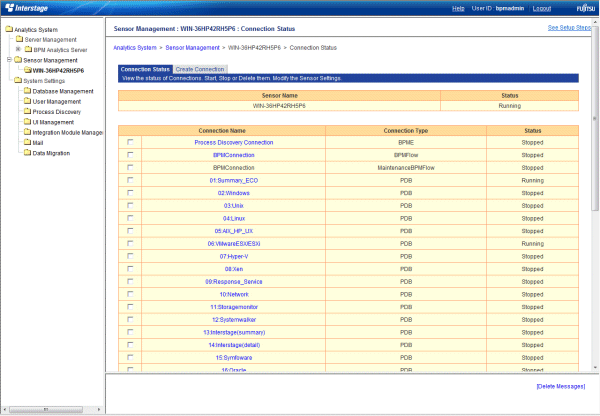
Task: Select the 01:Summary_ECO row checkbox
Action: tap(130, 180)
